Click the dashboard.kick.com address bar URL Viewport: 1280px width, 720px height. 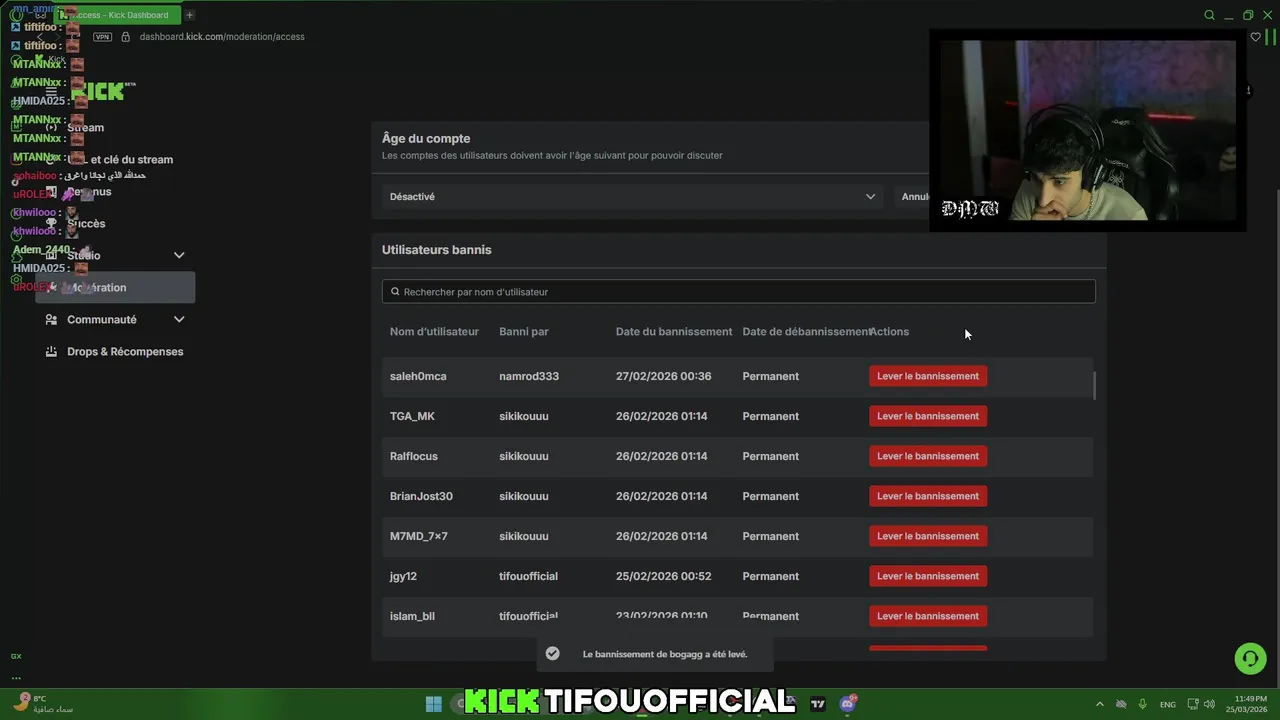[x=222, y=37]
